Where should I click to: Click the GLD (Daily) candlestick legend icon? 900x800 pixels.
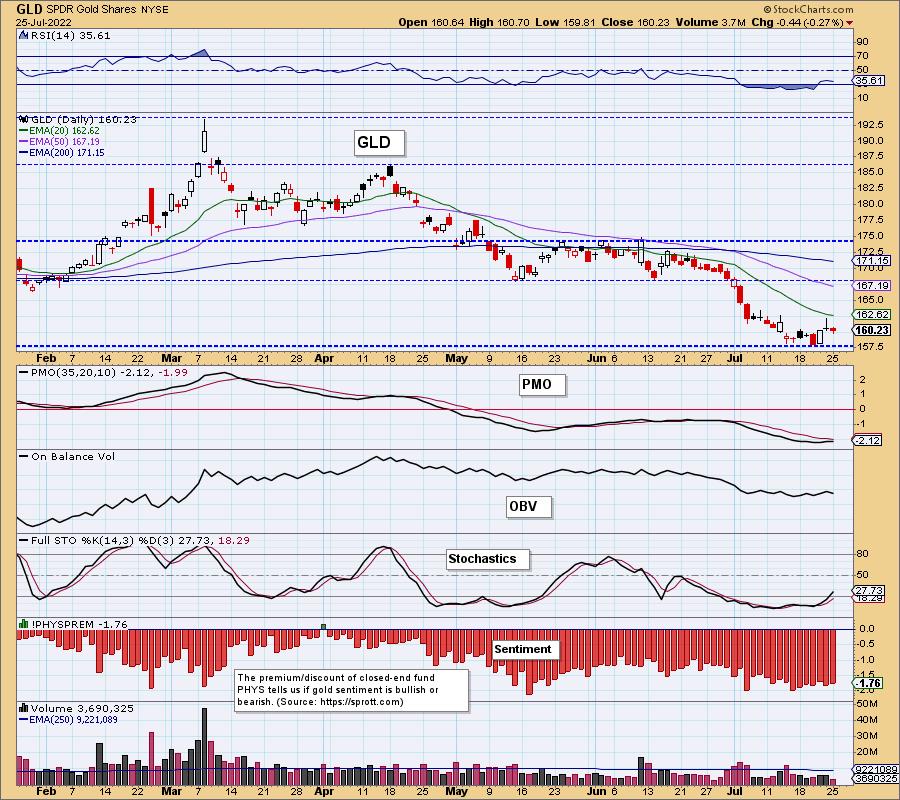coord(24,119)
